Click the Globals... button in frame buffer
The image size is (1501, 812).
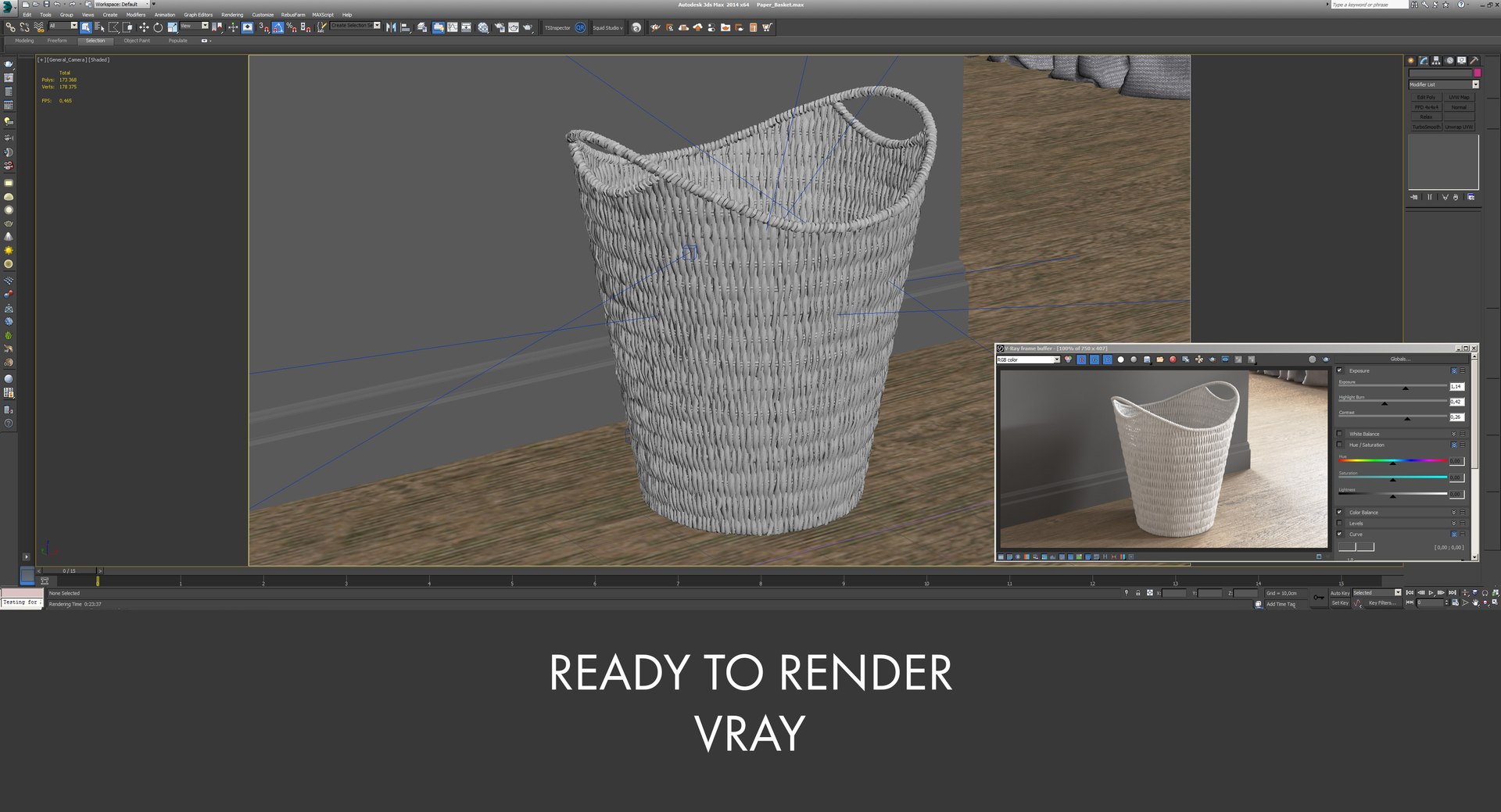(1399, 359)
